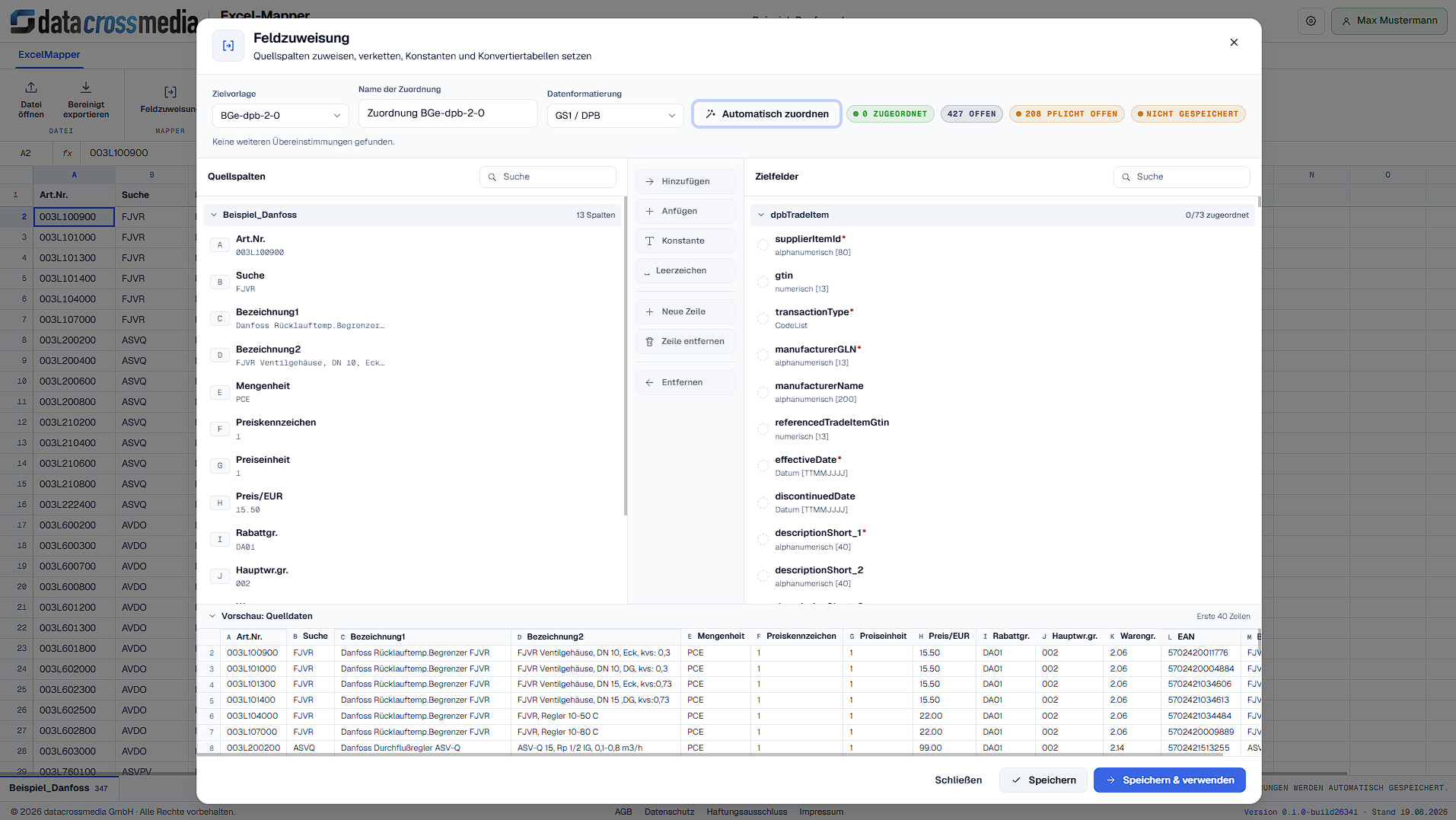Open the Datenschutz footer link
The image size is (1456, 820).
(x=669, y=812)
